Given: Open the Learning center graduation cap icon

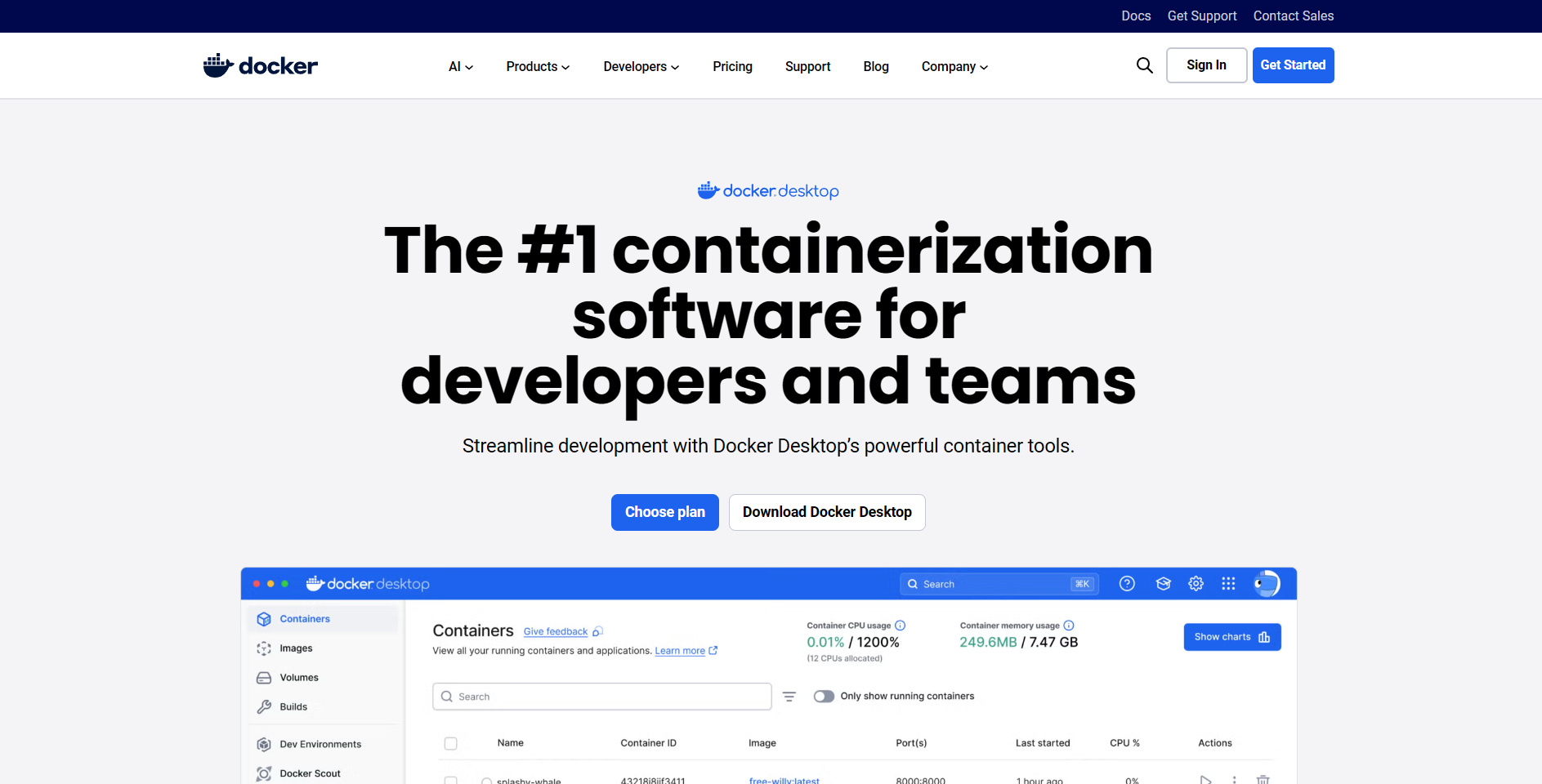Looking at the screenshot, I should [1164, 583].
